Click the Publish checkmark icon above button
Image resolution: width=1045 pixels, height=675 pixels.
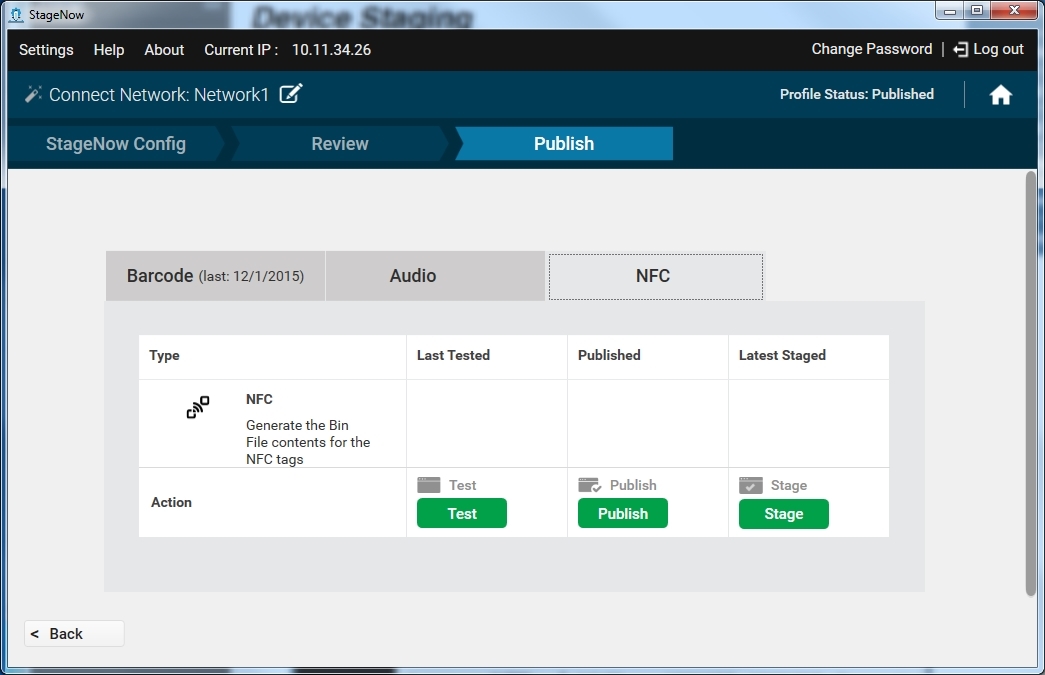[589, 485]
